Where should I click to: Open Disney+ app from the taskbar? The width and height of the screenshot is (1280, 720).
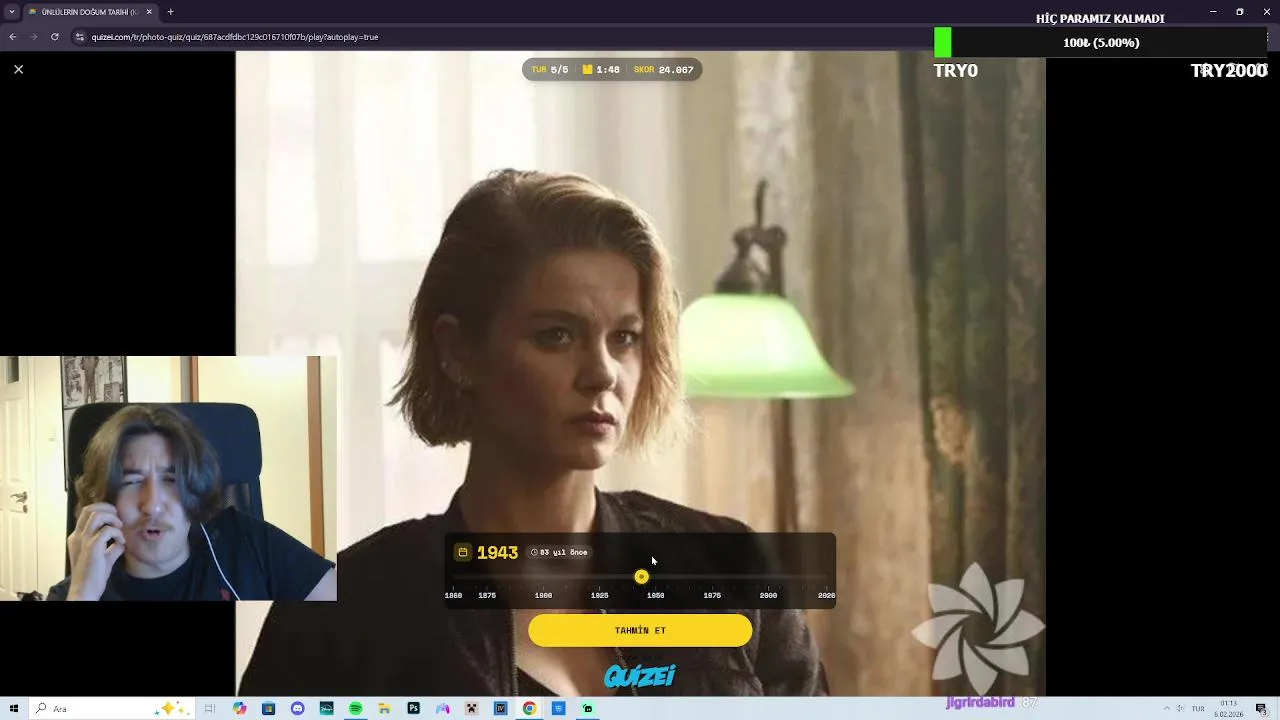coord(326,708)
